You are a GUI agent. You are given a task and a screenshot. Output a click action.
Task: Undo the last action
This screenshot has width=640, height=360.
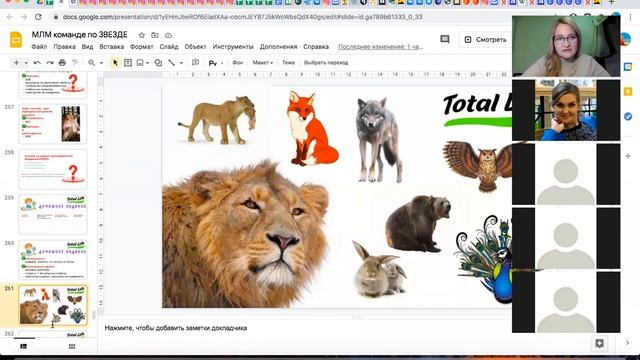(37, 63)
